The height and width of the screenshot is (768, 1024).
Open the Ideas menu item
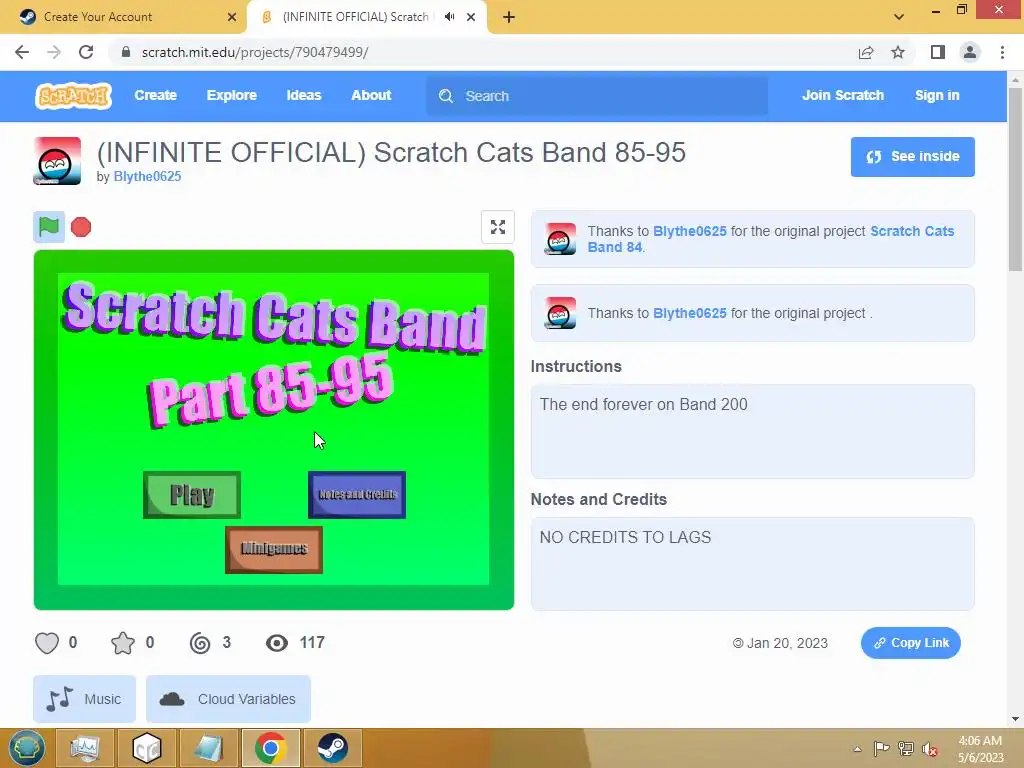pos(304,95)
